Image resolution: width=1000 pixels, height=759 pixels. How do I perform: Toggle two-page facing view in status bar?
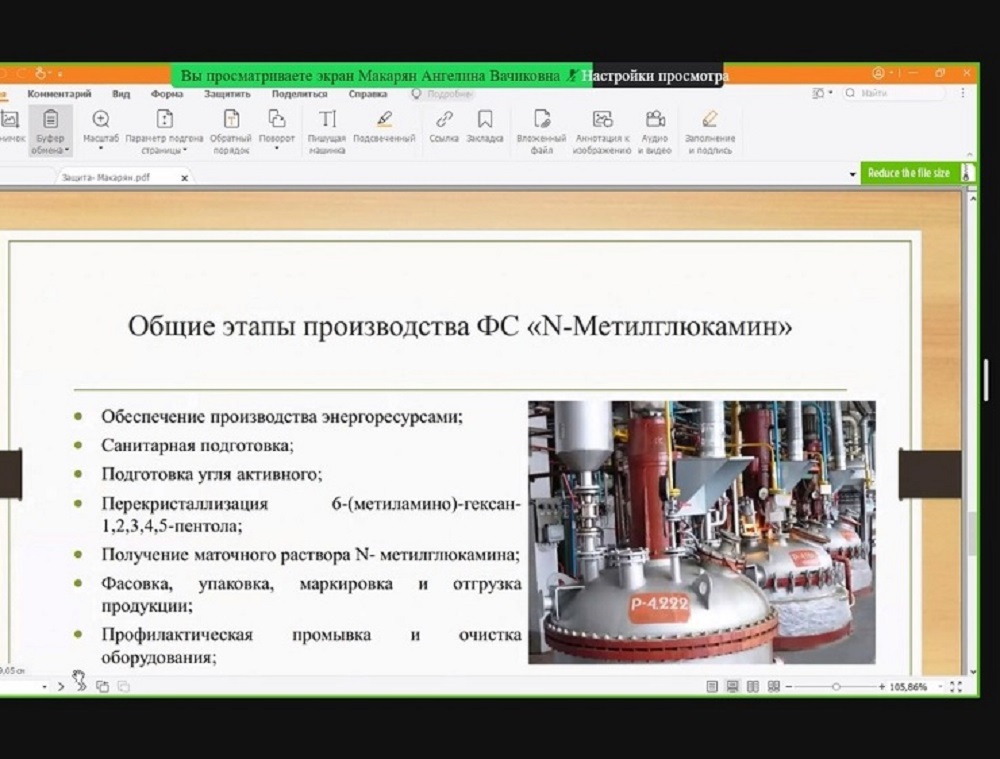[752, 687]
